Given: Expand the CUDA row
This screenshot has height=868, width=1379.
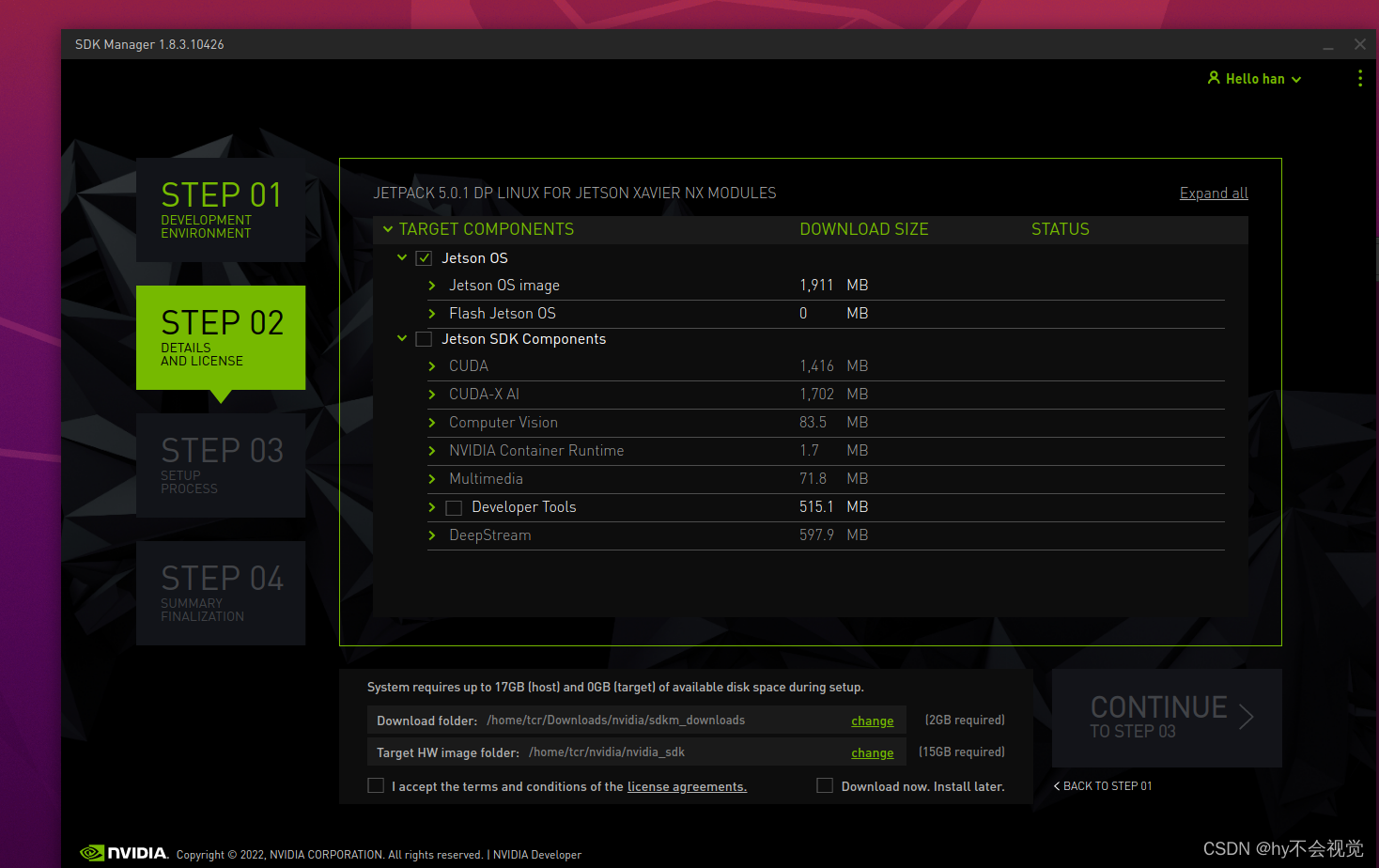Looking at the screenshot, I should [x=432, y=366].
